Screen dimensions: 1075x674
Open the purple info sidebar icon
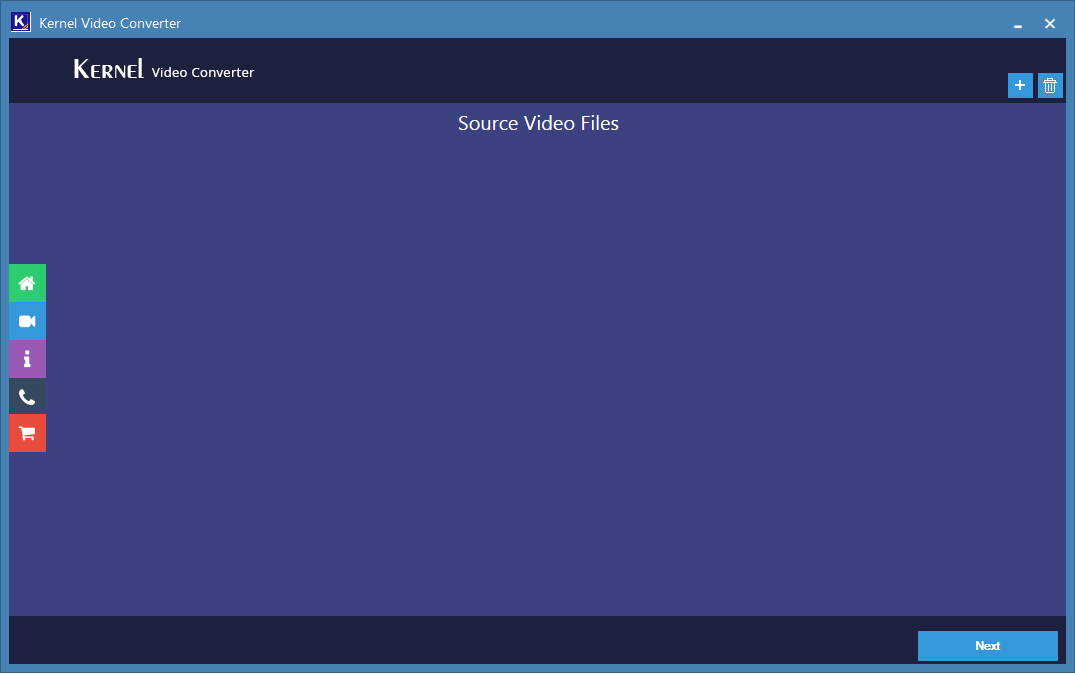point(27,359)
